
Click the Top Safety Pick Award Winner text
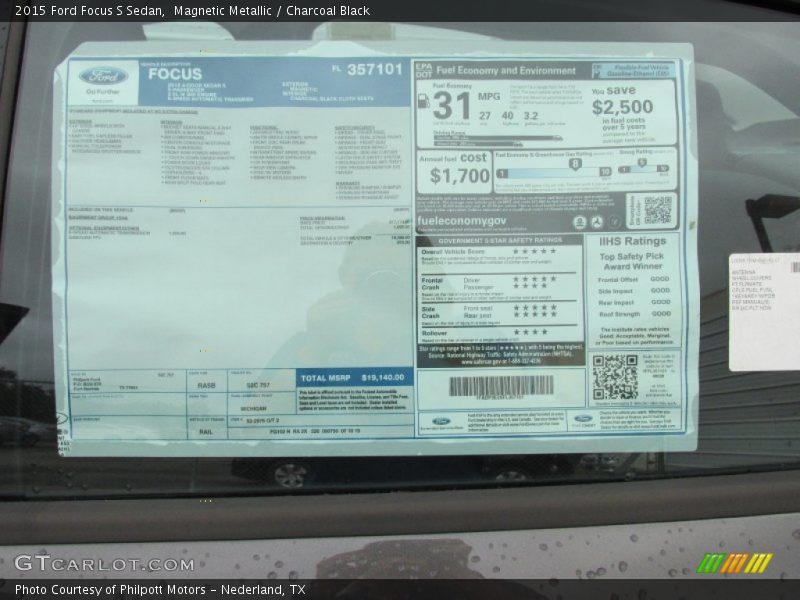pyautogui.click(x=632, y=261)
